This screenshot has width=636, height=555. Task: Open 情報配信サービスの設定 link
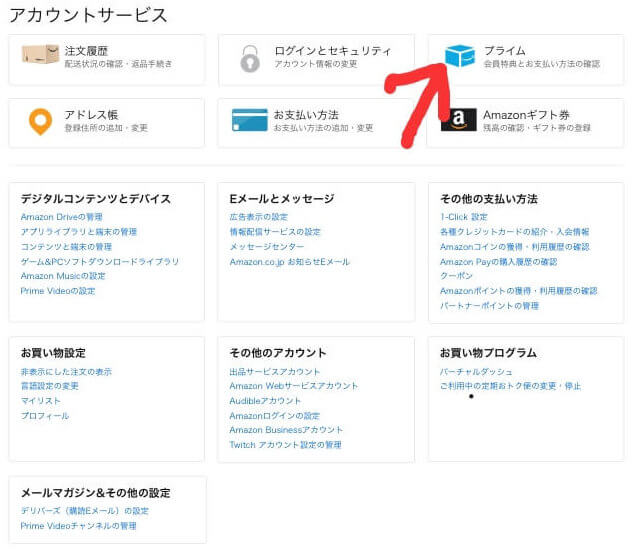(x=275, y=232)
